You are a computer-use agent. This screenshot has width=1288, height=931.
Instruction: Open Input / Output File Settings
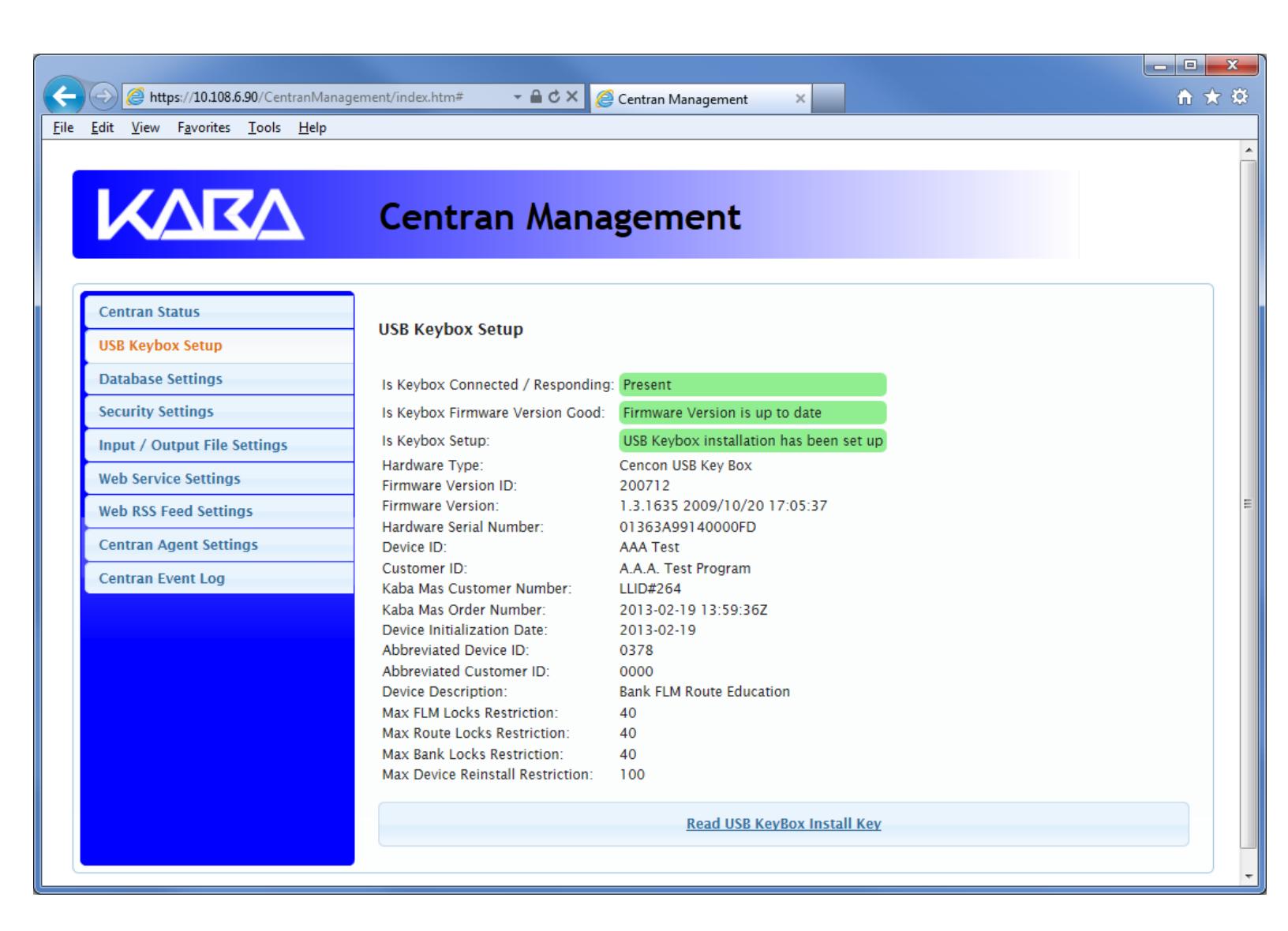click(x=219, y=445)
